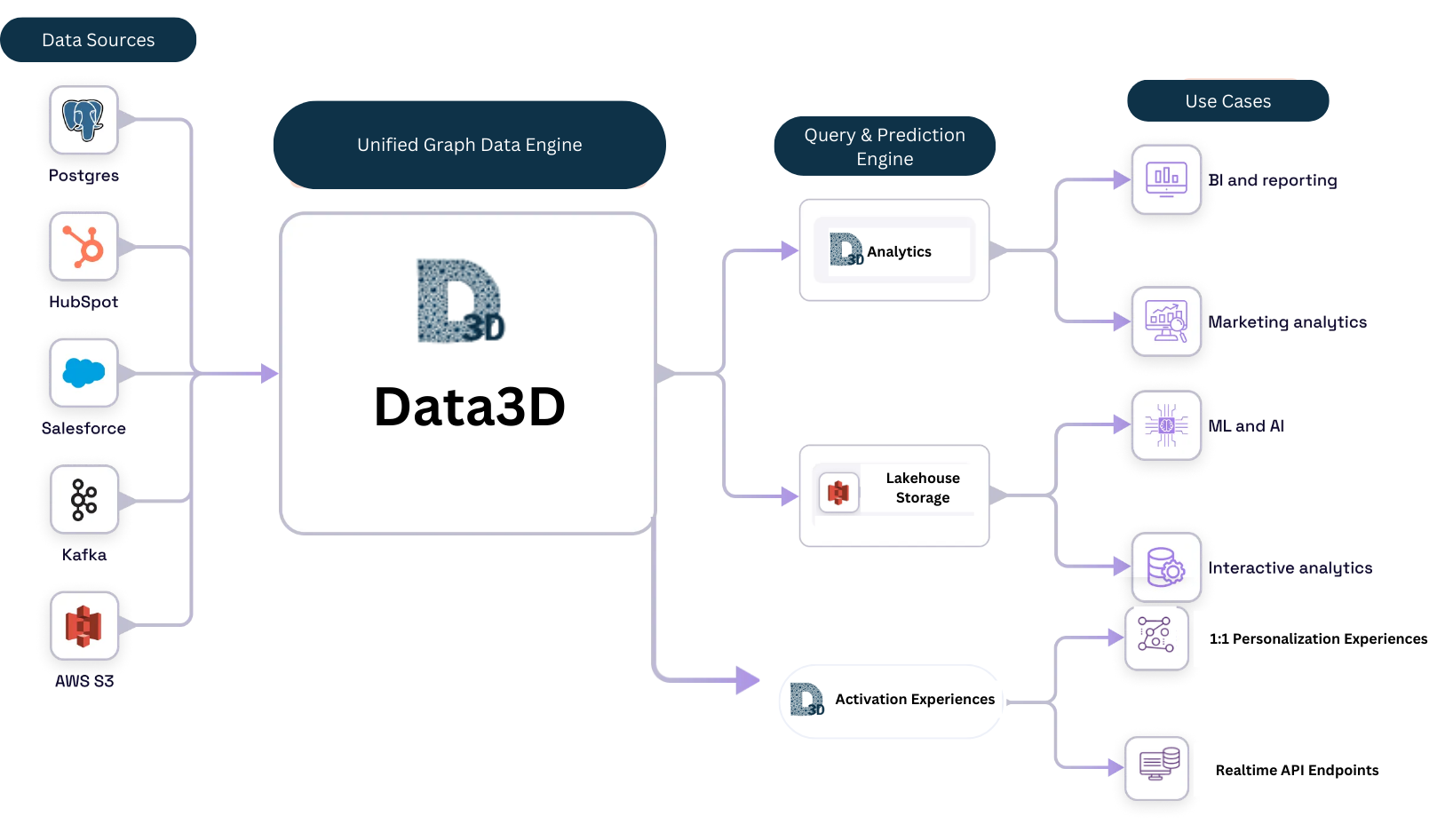Viewport: 1445px width, 840px height.
Task: Select the Marketing analytics magnifier icon
Action: click(1165, 321)
